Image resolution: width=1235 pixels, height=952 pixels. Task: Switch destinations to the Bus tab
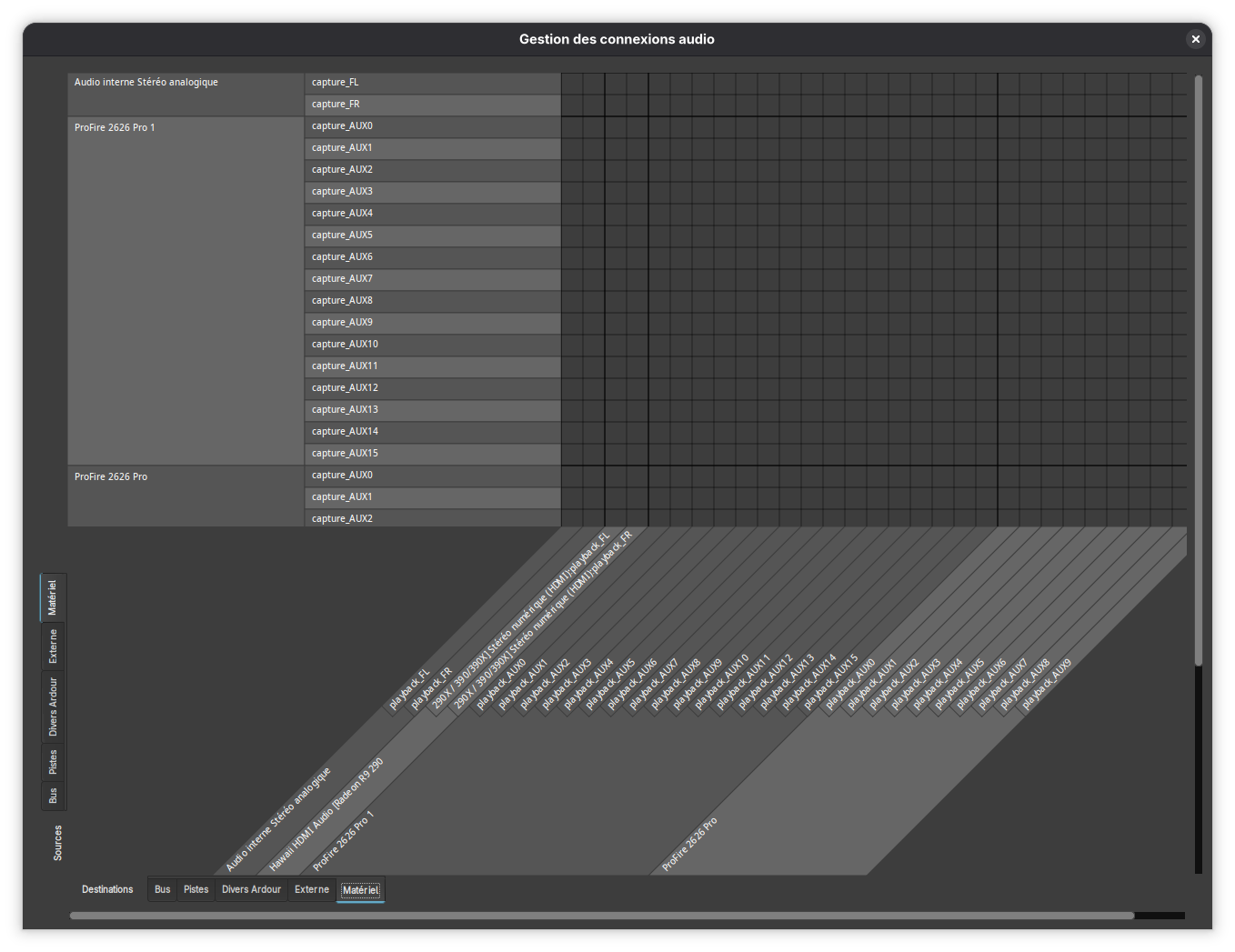pyautogui.click(x=162, y=889)
